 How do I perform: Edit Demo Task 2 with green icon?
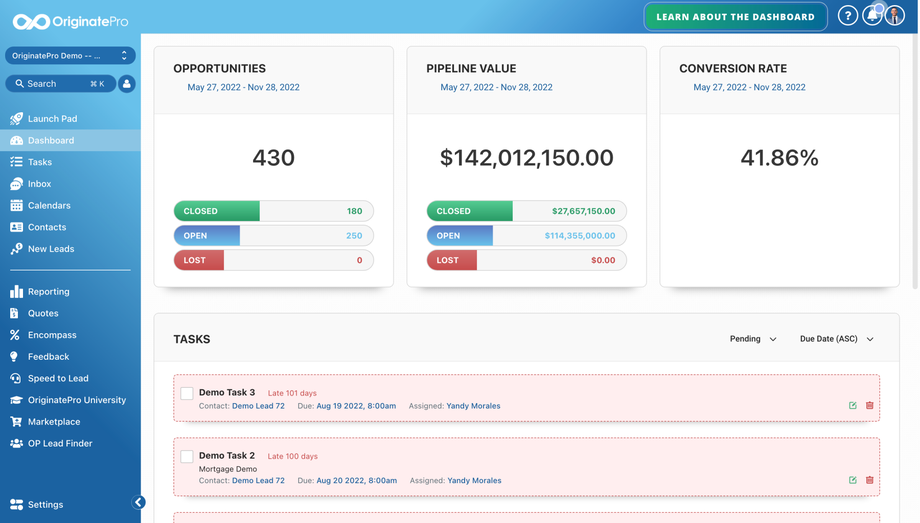point(853,480)
